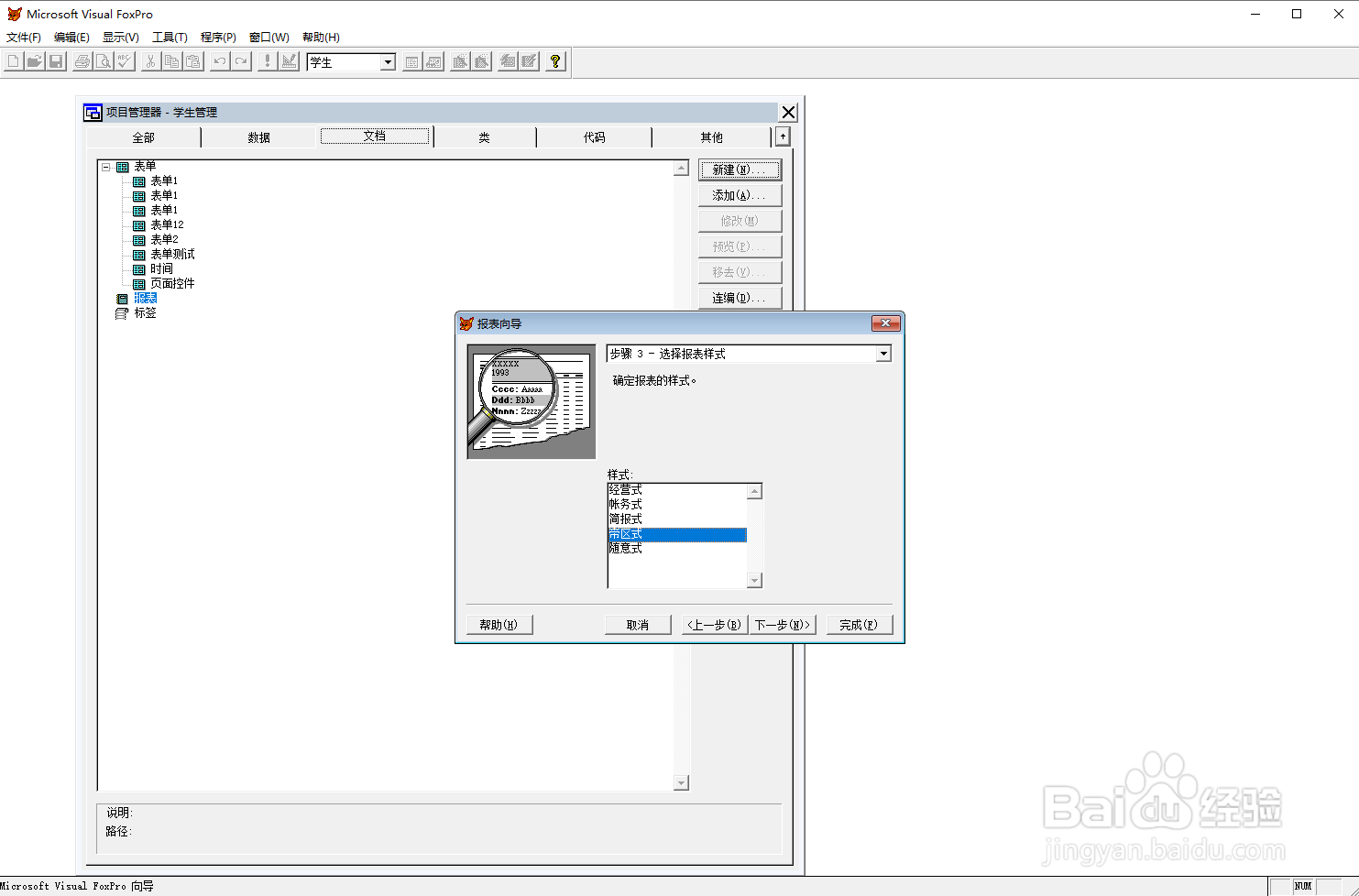1359x896 pixels.
Task: Open the 编辑(E) menu
Action: click(71, 38)
